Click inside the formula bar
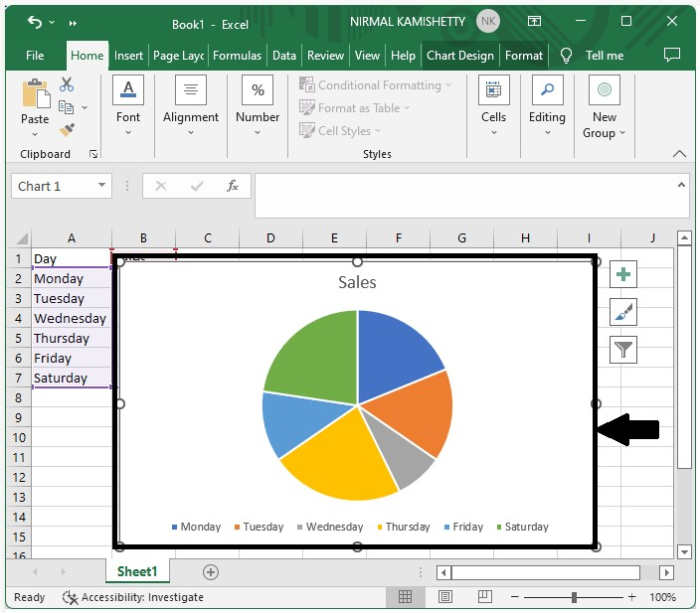The width and height of the screenshot is (700, 613). 464,196
